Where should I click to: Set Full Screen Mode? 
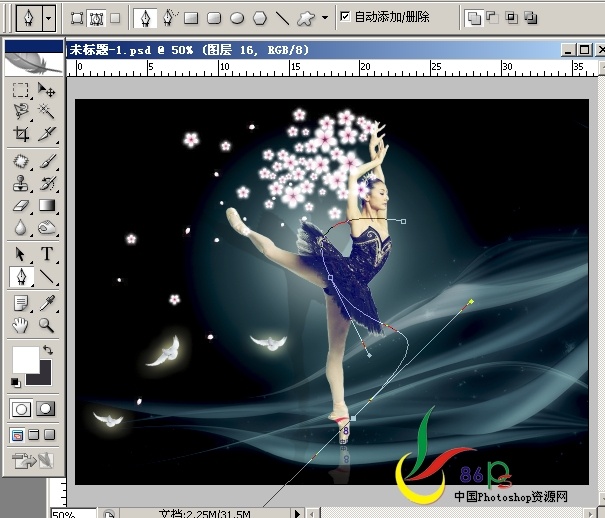coord(49,435)
